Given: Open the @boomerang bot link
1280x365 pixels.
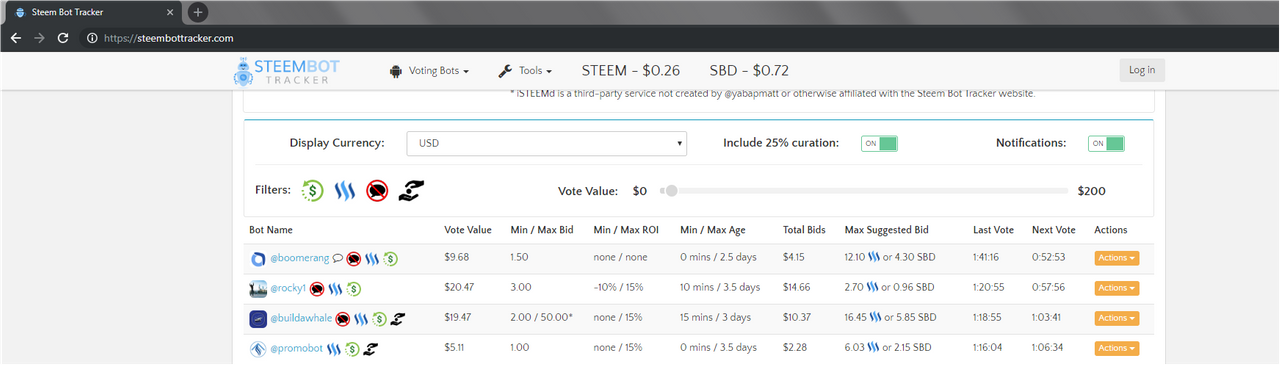Looking at the screenshot, I should click(x=300, y=259).
